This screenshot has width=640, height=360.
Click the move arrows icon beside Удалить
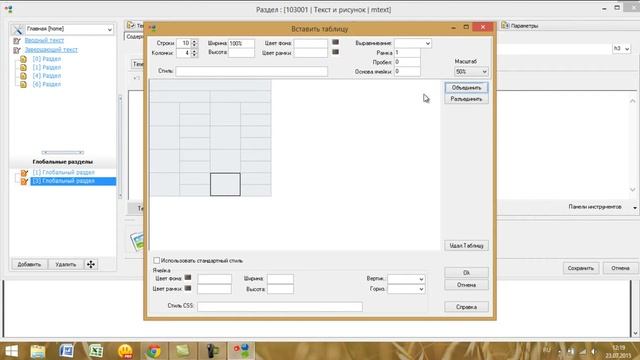pos(91,264)
